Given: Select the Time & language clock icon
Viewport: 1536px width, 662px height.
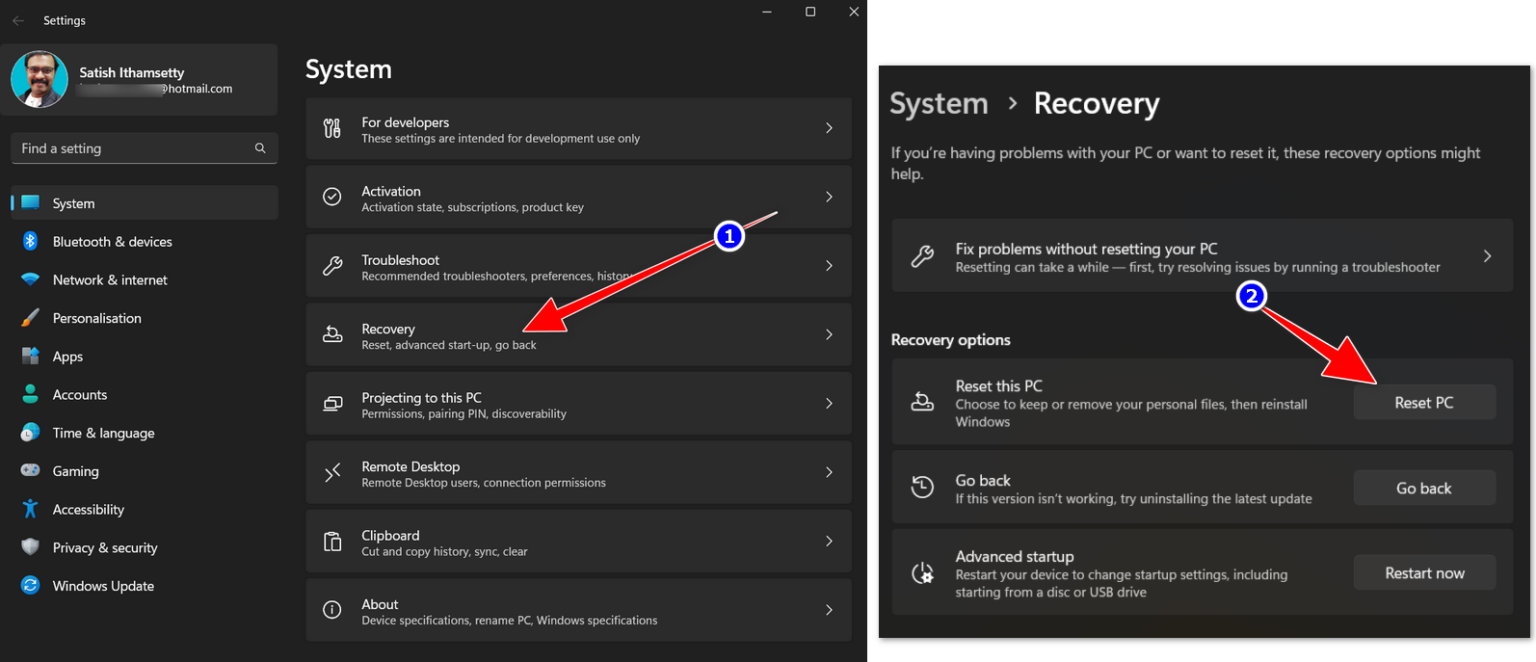Looking at the screenshot, I should pos(29,432).
